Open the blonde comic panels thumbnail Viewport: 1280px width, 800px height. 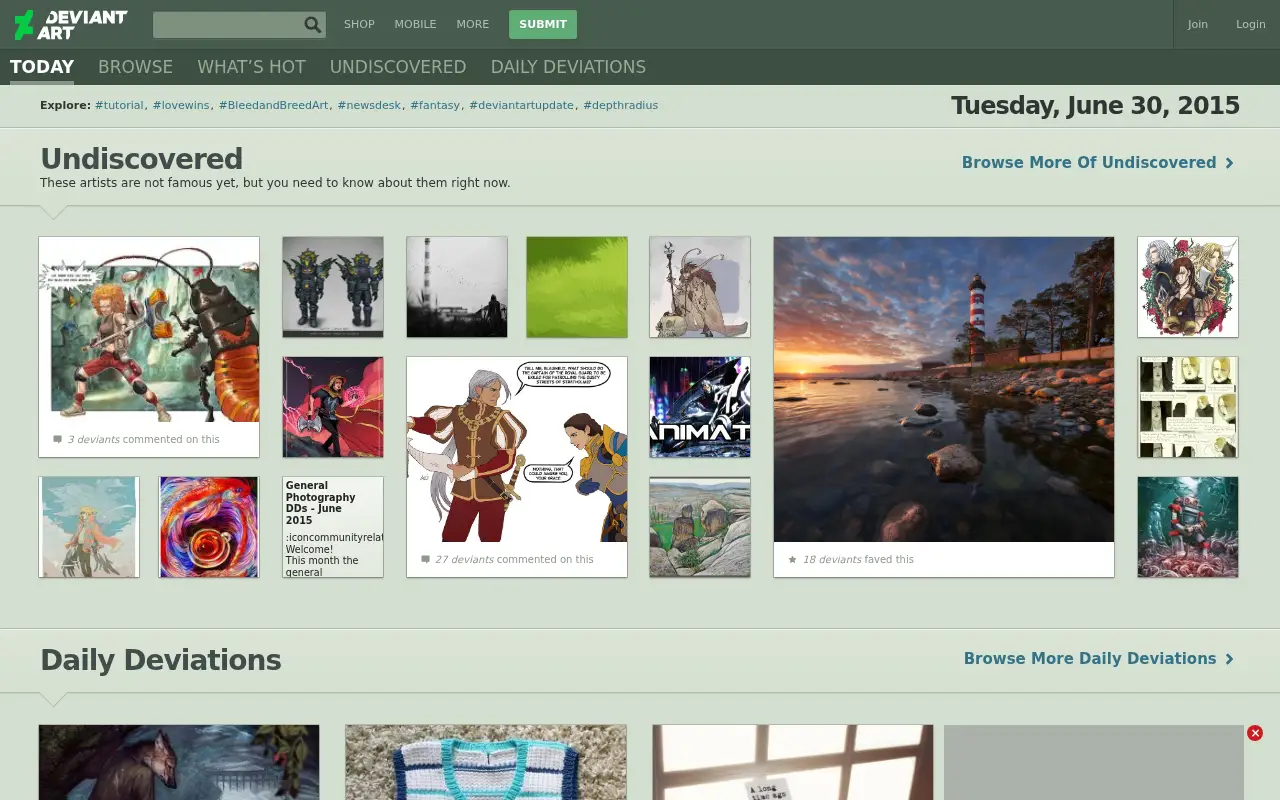1188,407
